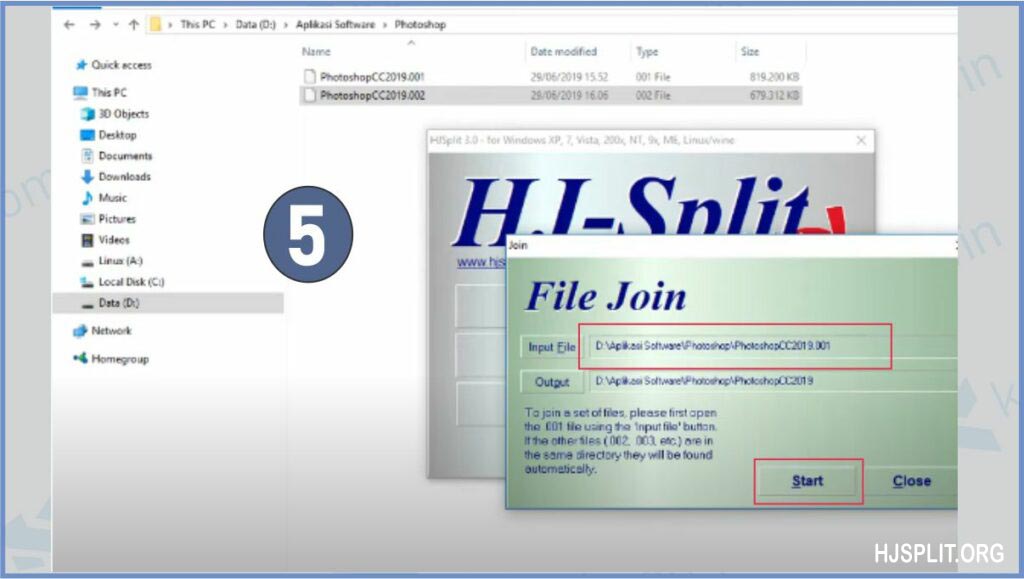Click the Downloads arrow icon
The height and width of the screenshot is (579, 1024).
click(88, 177)
